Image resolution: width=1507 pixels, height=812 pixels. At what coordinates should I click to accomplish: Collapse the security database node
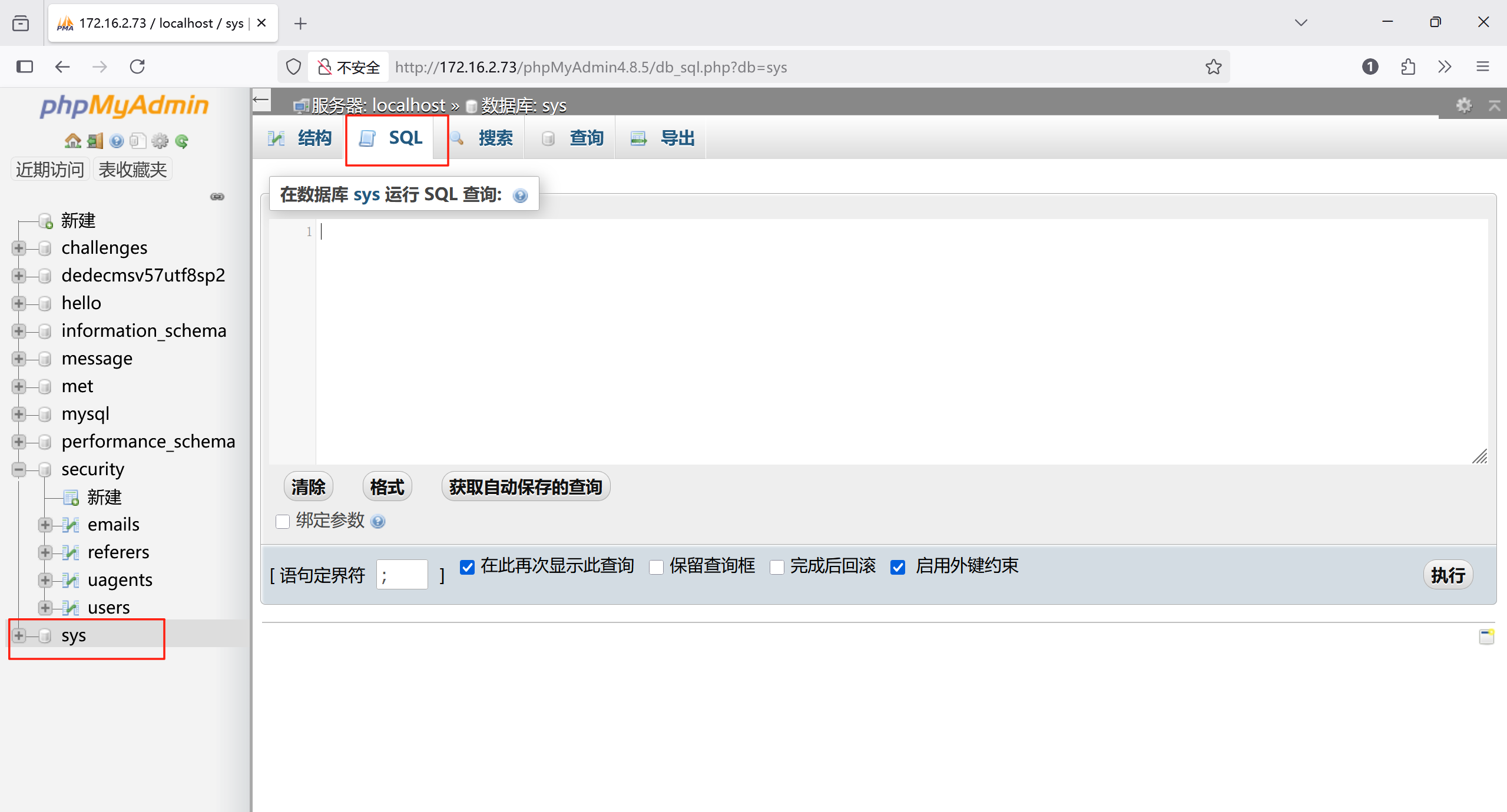click(x=19, y=469)
